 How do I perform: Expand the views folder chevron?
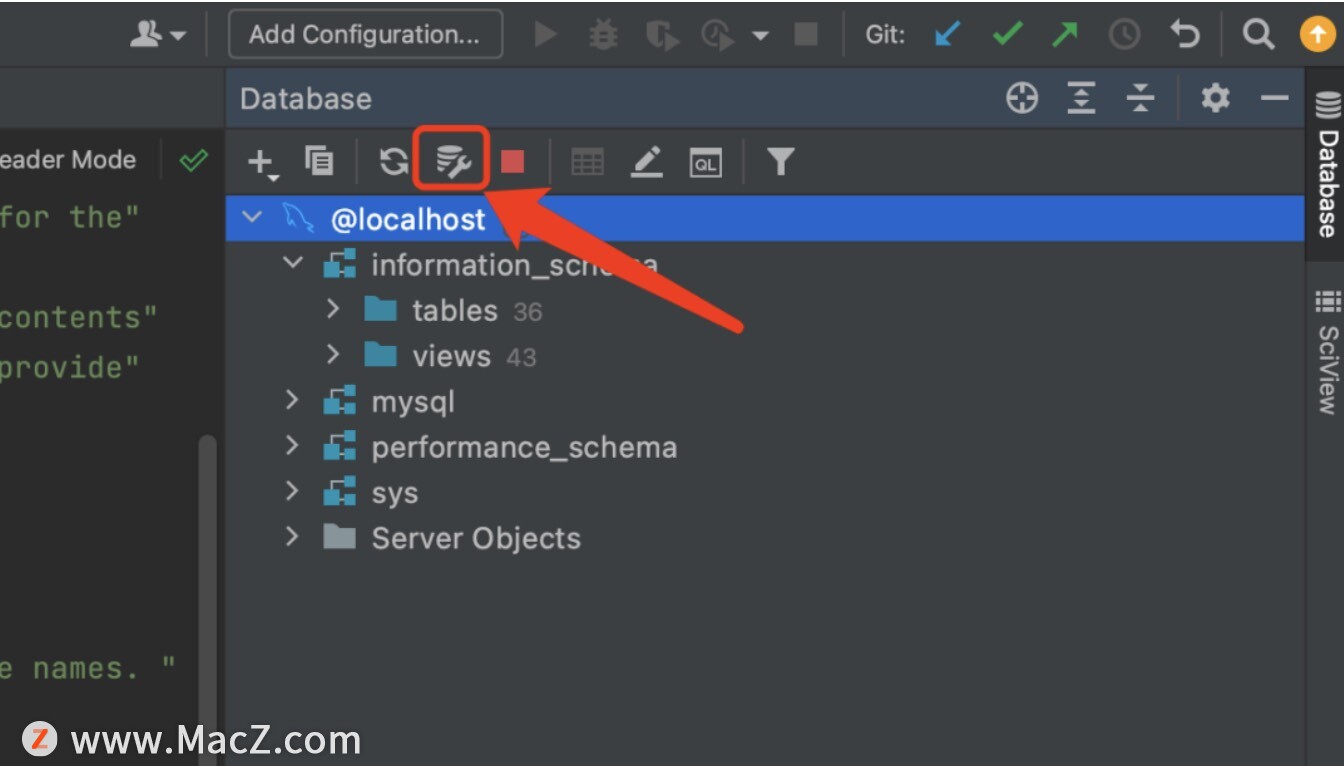click(333, 354)
